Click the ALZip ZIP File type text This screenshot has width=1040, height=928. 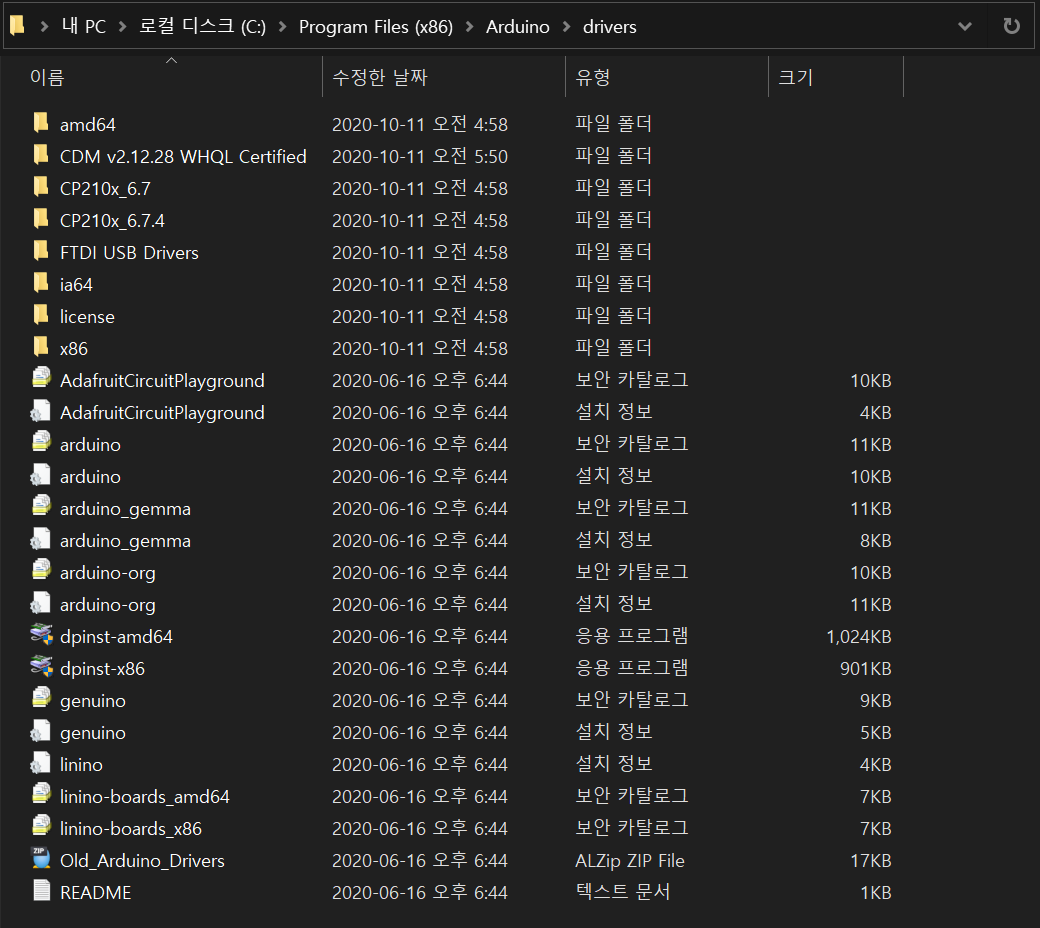629,860
